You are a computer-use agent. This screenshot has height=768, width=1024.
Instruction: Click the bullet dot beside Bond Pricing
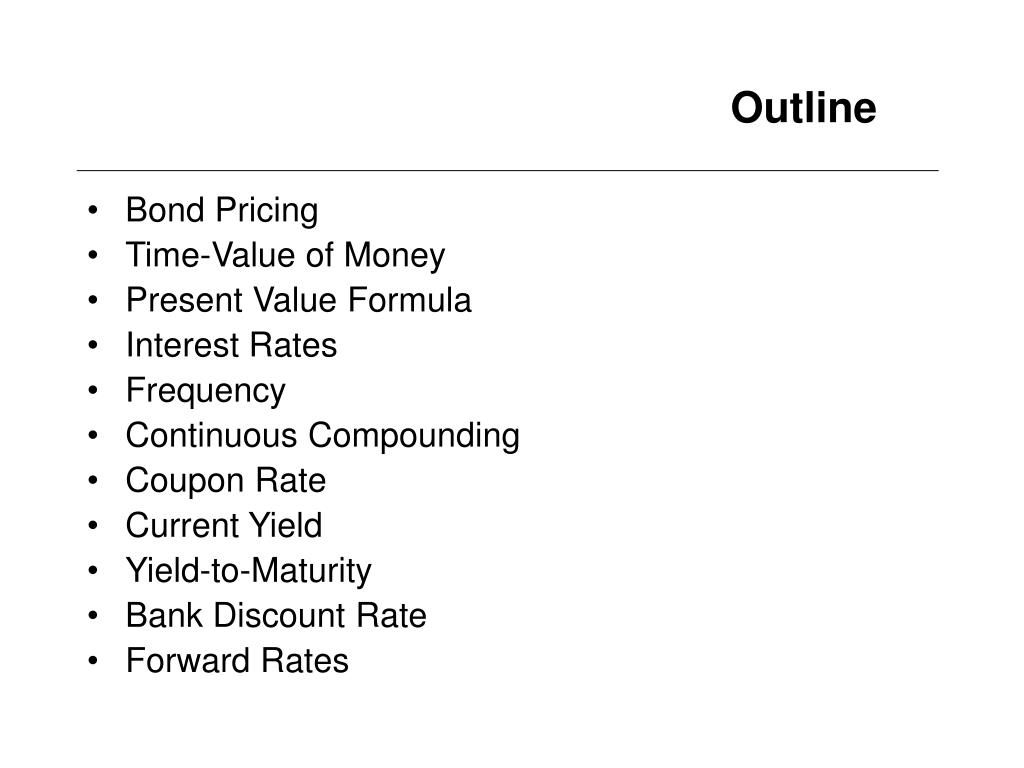coord(93,210)
